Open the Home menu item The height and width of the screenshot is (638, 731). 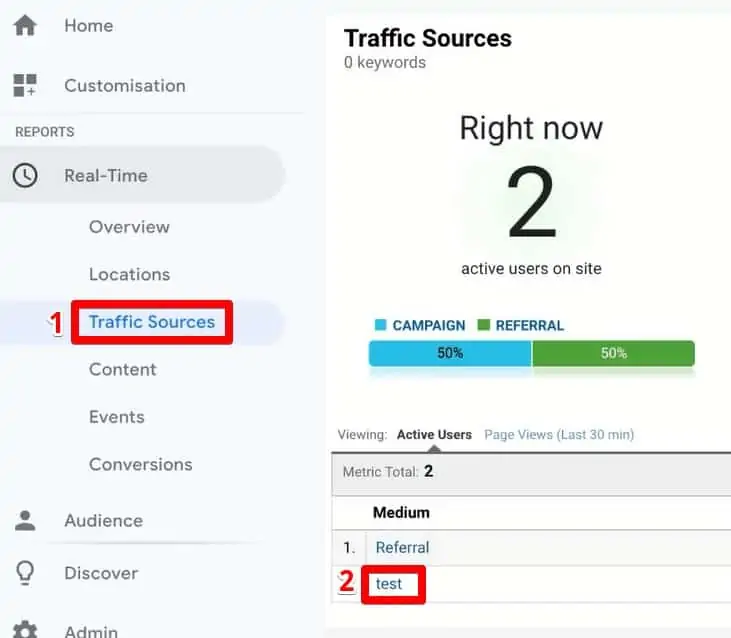(89, 26)
